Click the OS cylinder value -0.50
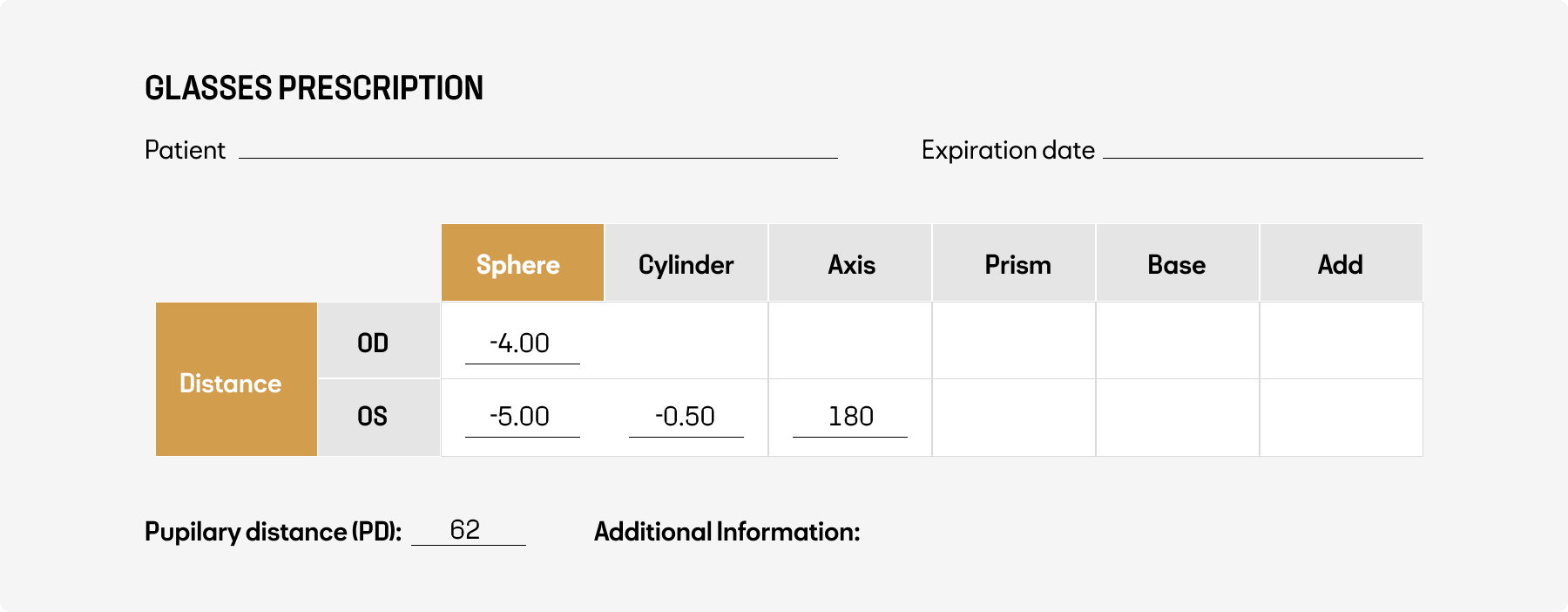1568x612 pixels. (685, 417)
